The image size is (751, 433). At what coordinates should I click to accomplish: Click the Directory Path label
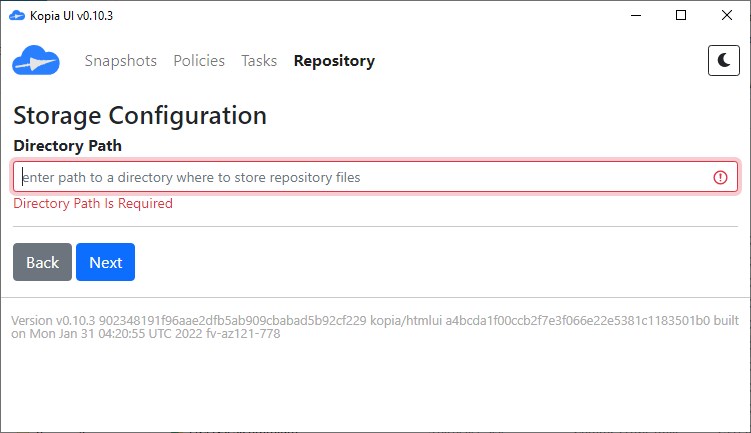[67, 145]
